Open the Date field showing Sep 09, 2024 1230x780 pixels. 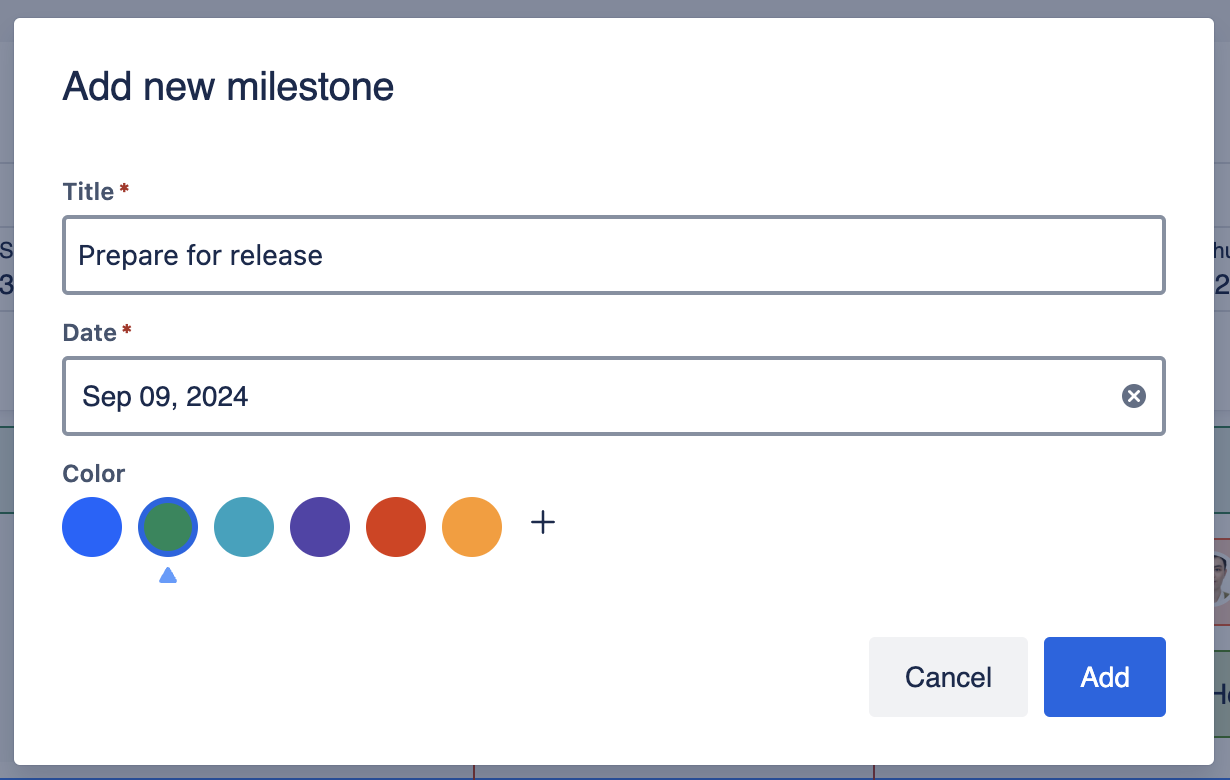(590, 397)
